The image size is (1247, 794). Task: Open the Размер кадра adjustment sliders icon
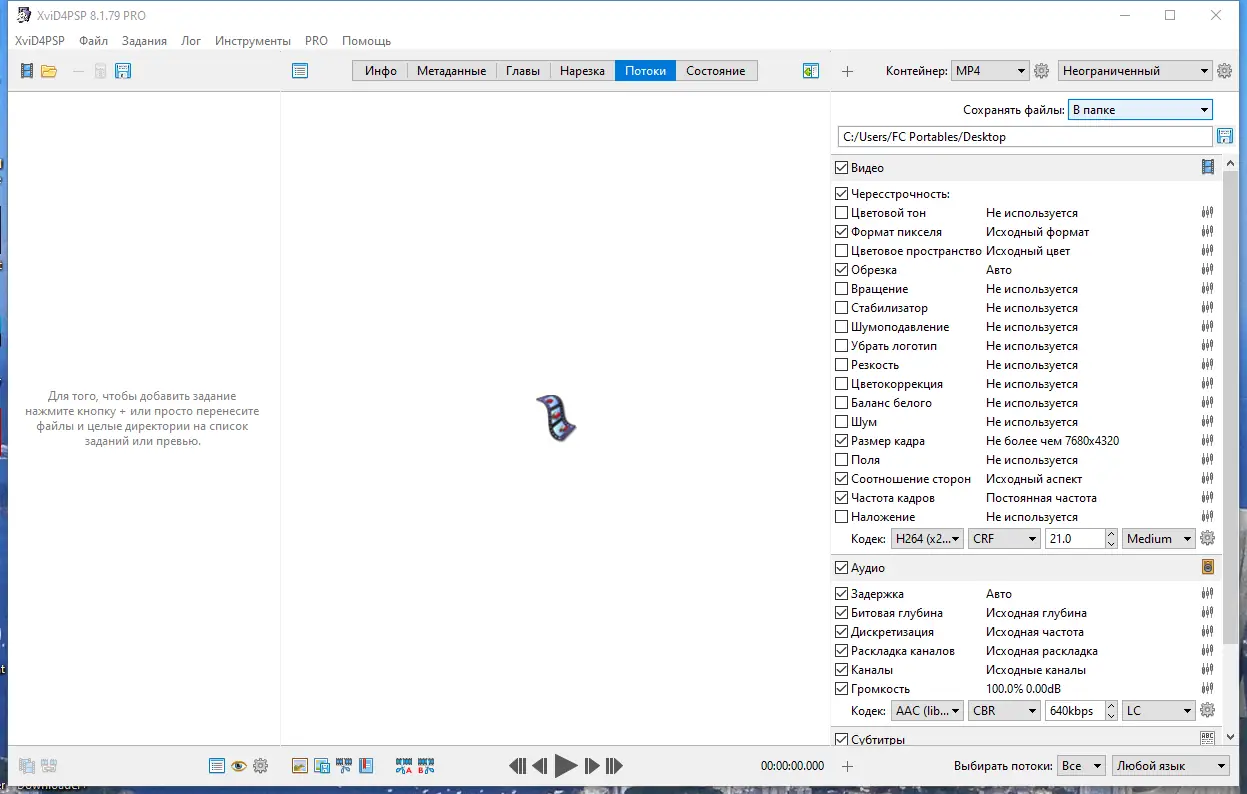point(1207,441)
